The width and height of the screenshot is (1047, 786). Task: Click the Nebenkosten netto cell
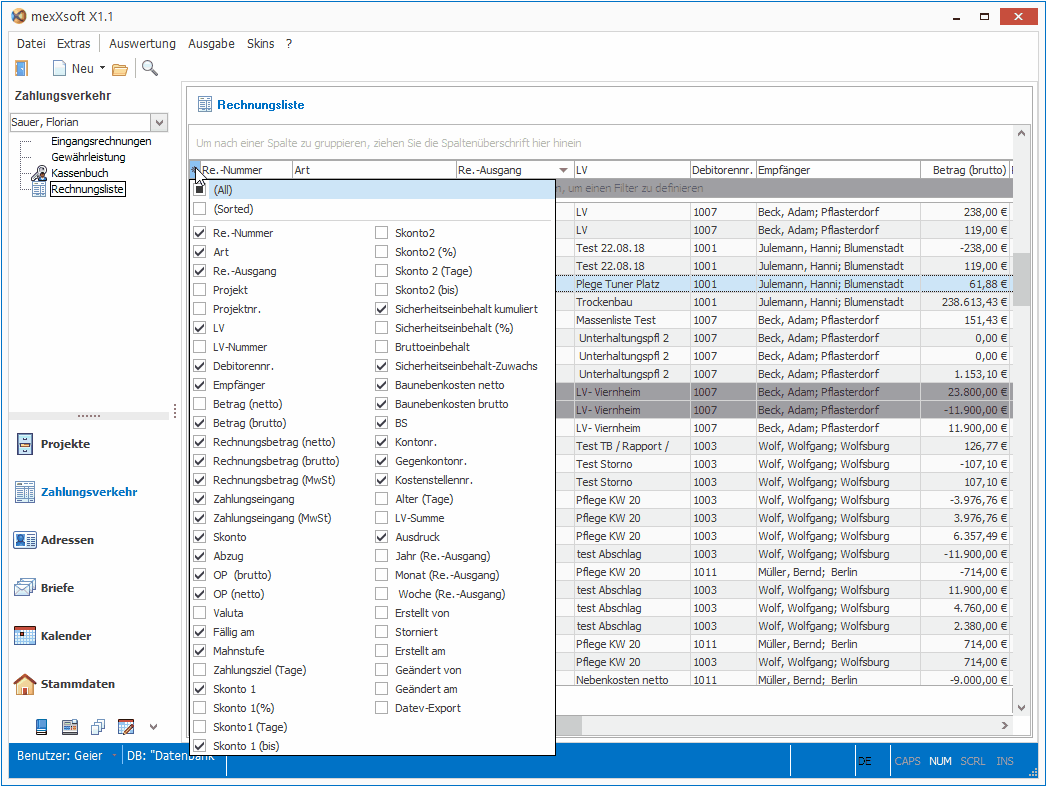(632, 680)
